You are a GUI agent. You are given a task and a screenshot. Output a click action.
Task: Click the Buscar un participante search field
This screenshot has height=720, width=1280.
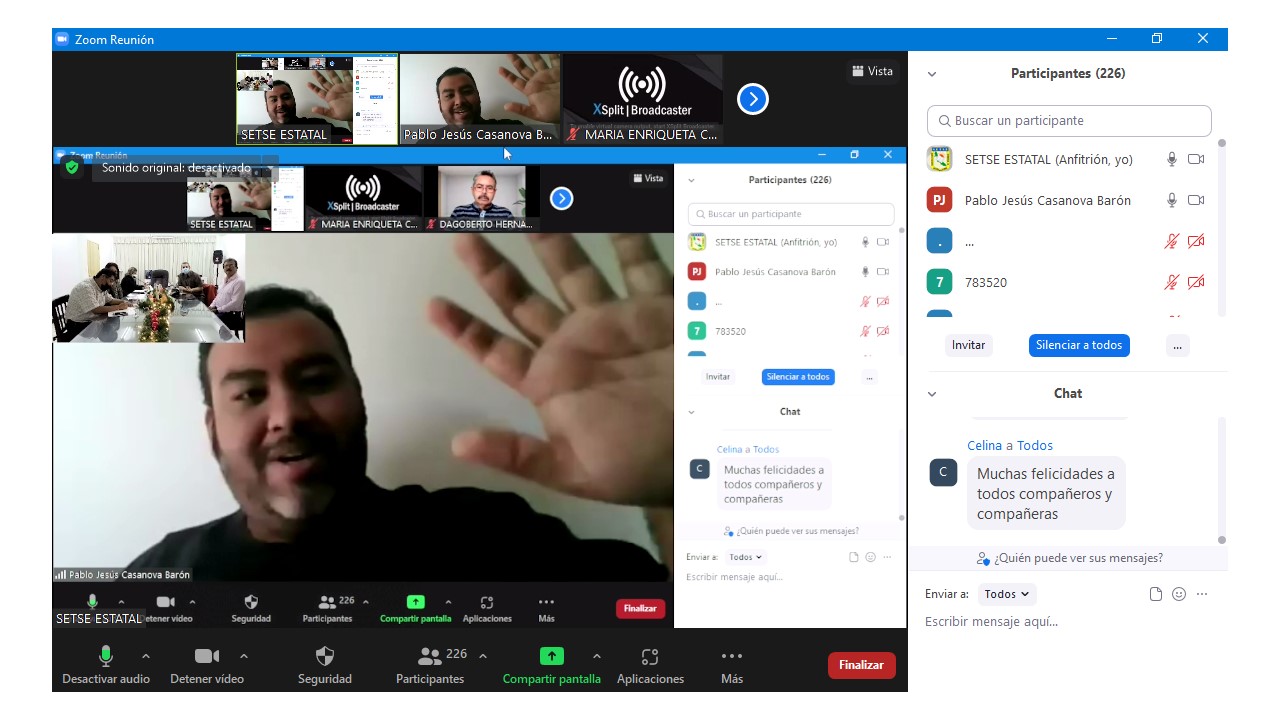tap(1069, 121)
